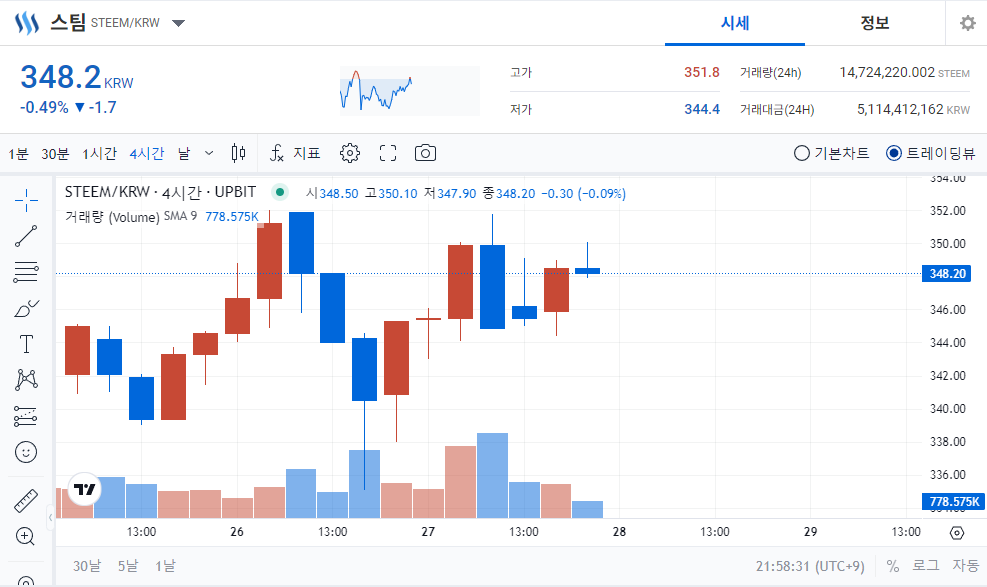Open the timezone 21:58:31 (UTC+9) menu
The width and height of the screenshot is (987, 587).
(x=810, y=566)
